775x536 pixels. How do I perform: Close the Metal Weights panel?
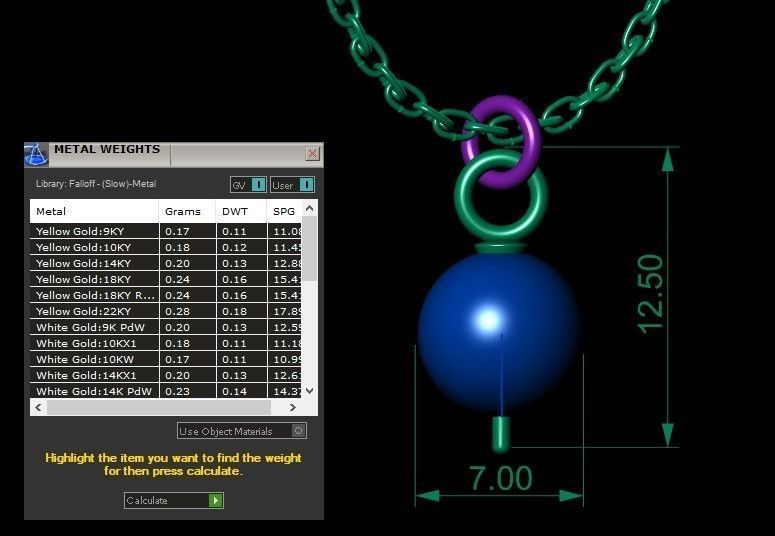click(x=312, y=154)
